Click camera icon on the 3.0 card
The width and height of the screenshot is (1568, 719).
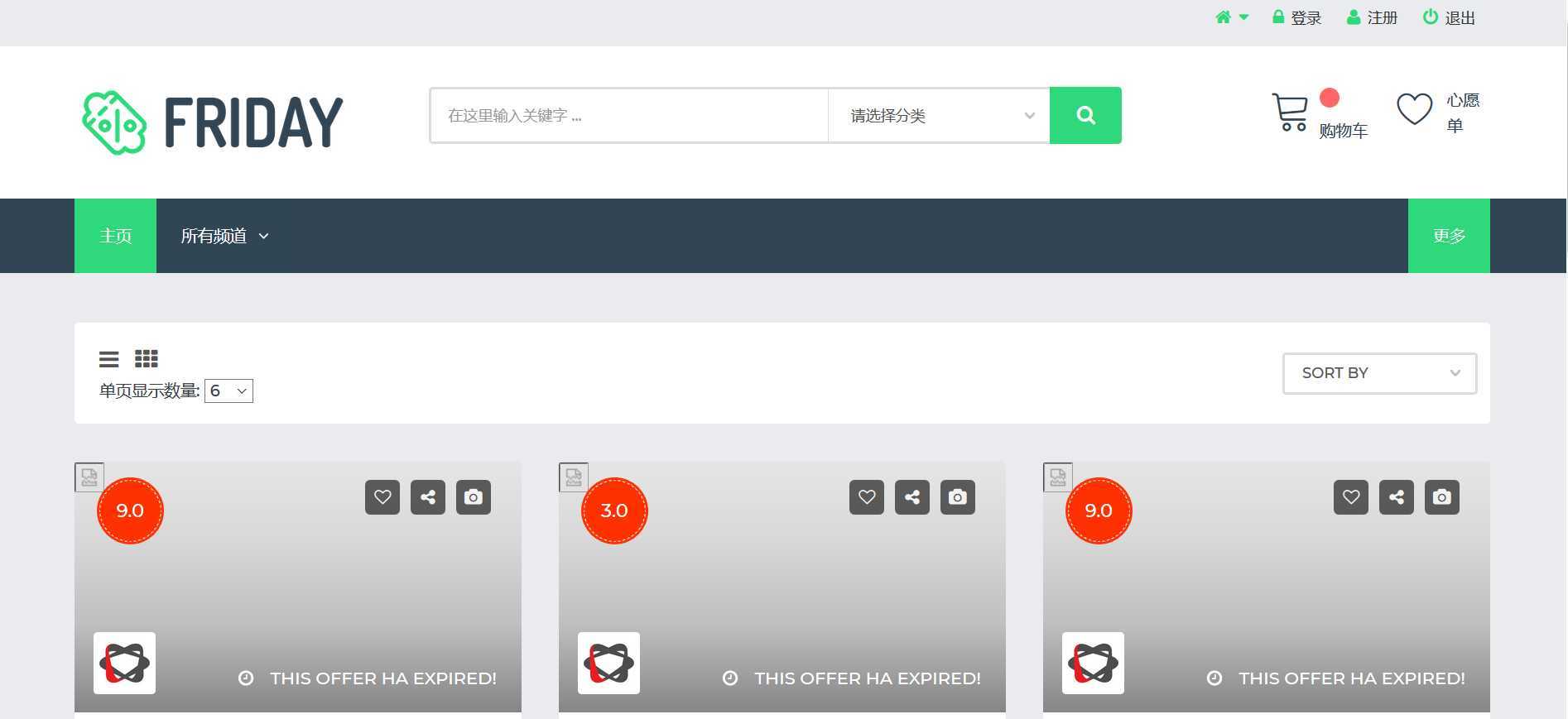point(958,497)
